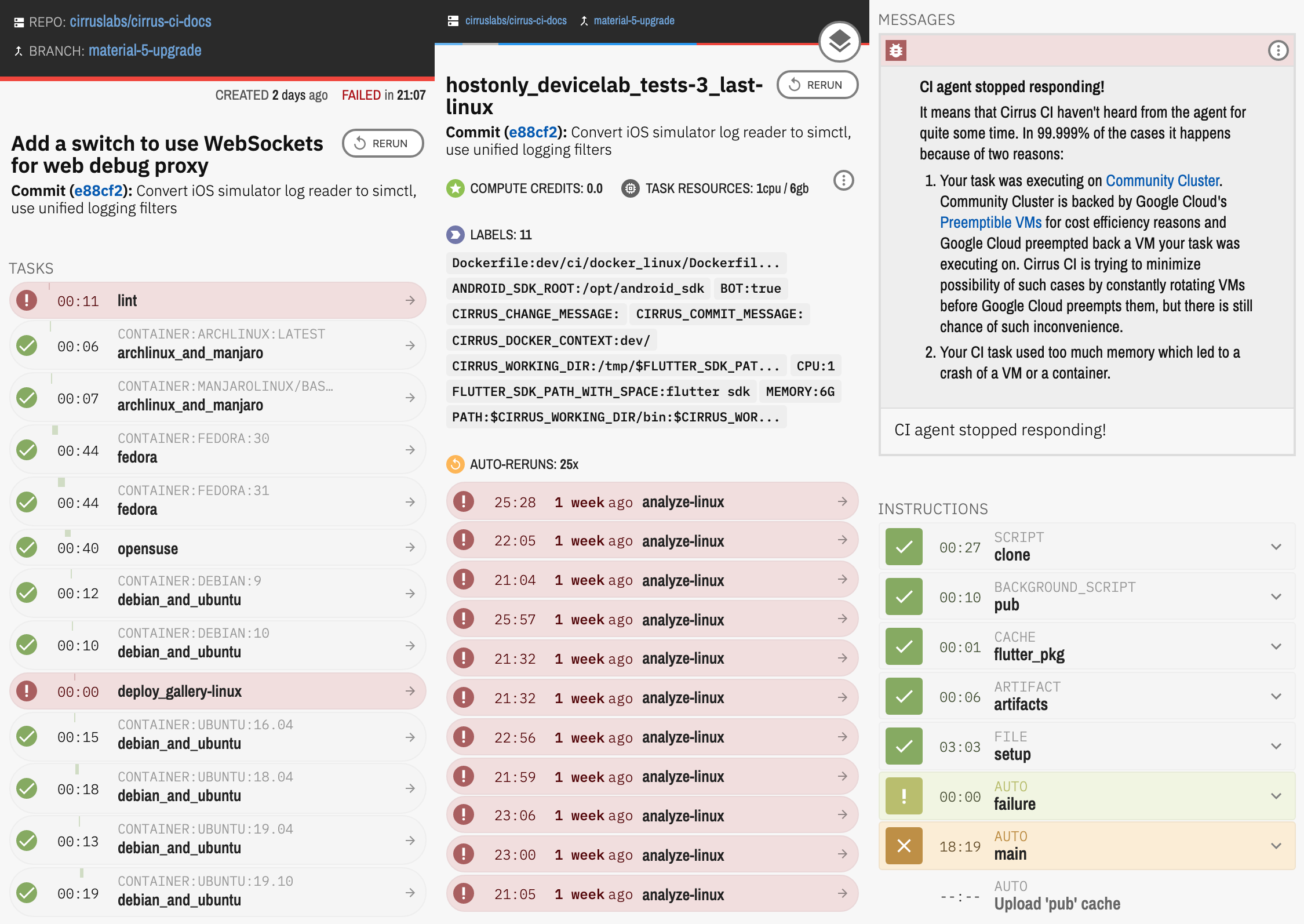Rerun the hostonly_devicelab_tests task
The height and width of the screenshot is (924, 1304).
click(817, 85)
